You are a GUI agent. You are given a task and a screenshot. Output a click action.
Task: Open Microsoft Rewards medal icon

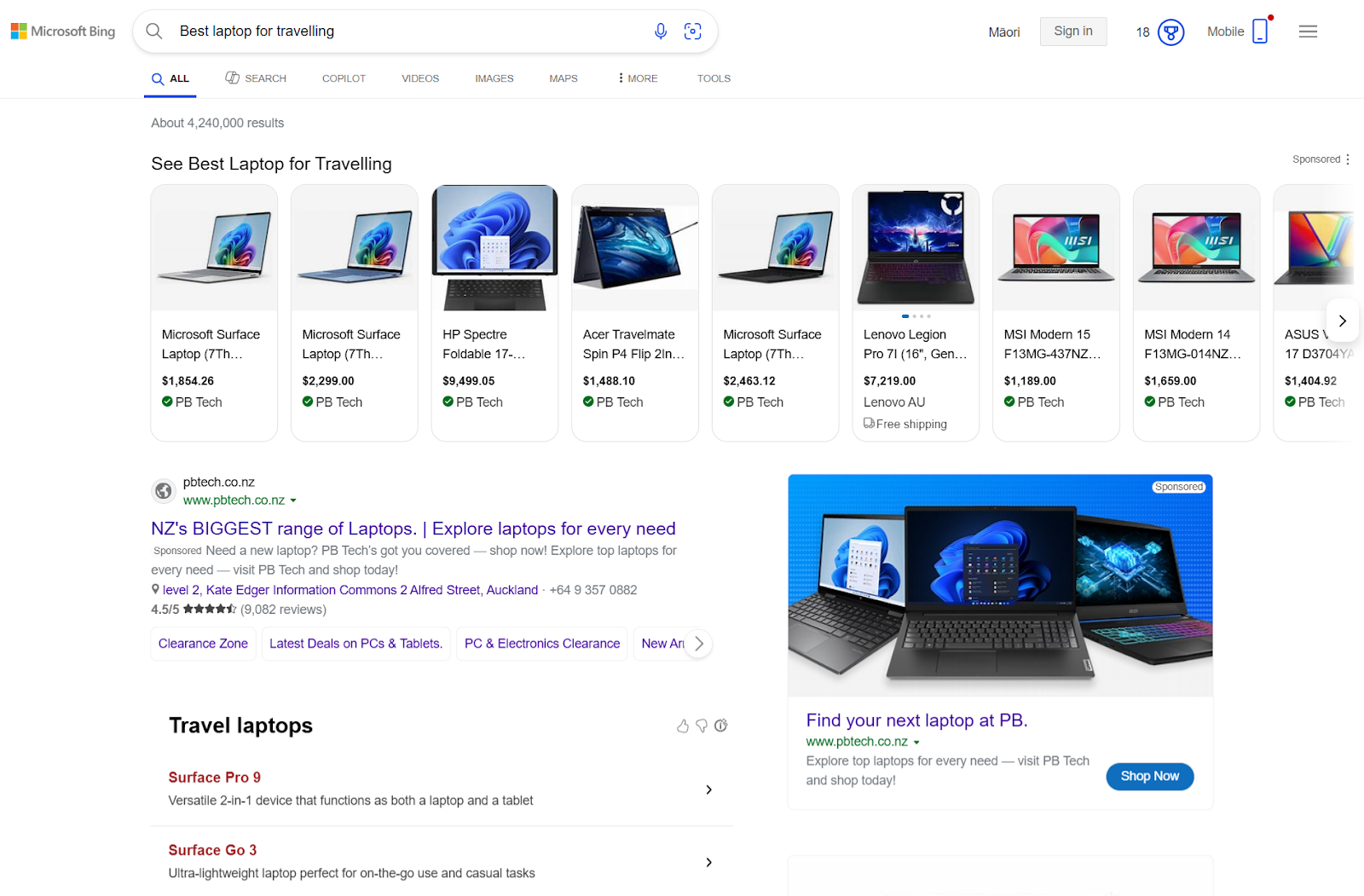1171,32
